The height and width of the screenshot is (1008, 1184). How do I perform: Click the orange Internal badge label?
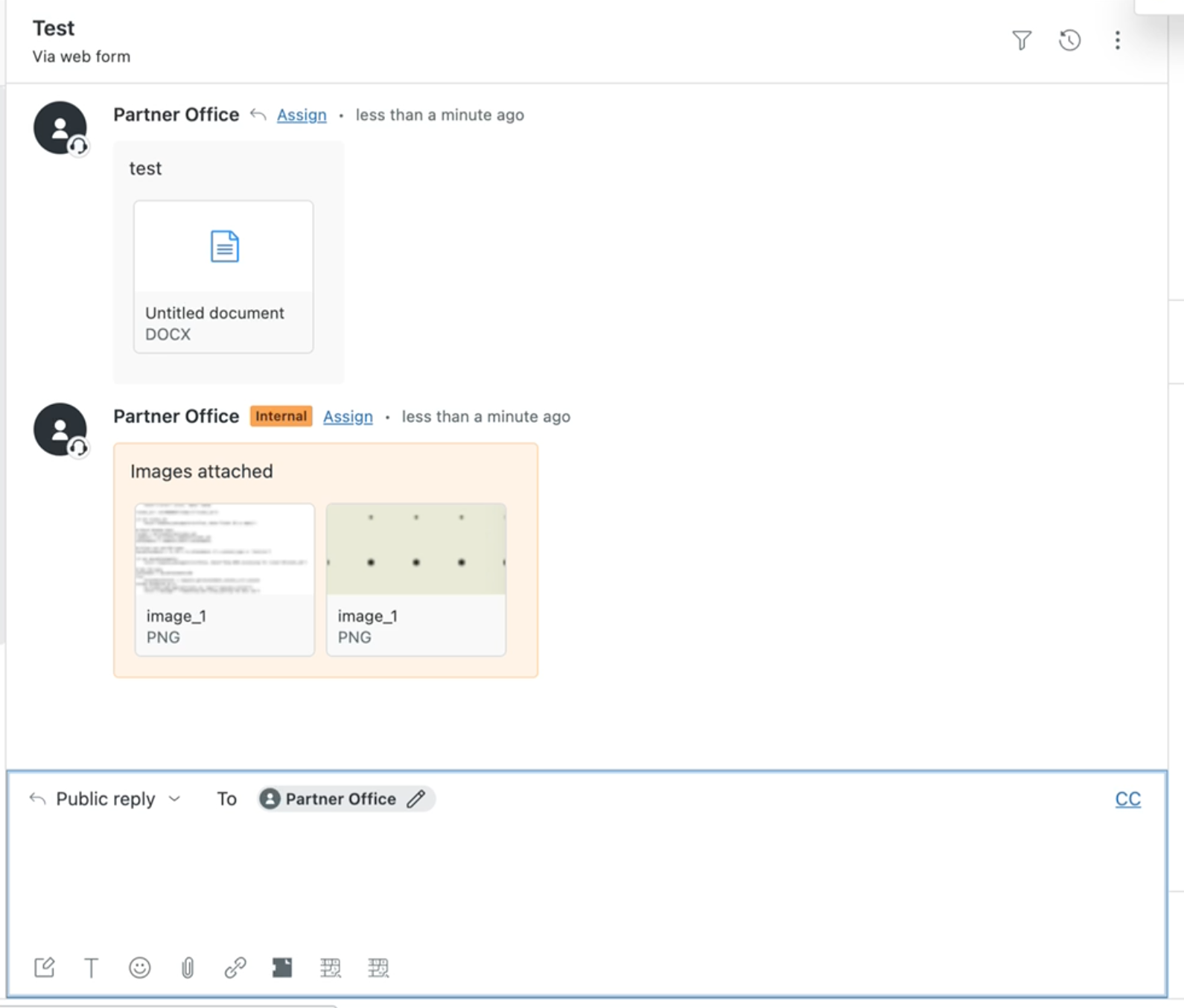[281, 416]
